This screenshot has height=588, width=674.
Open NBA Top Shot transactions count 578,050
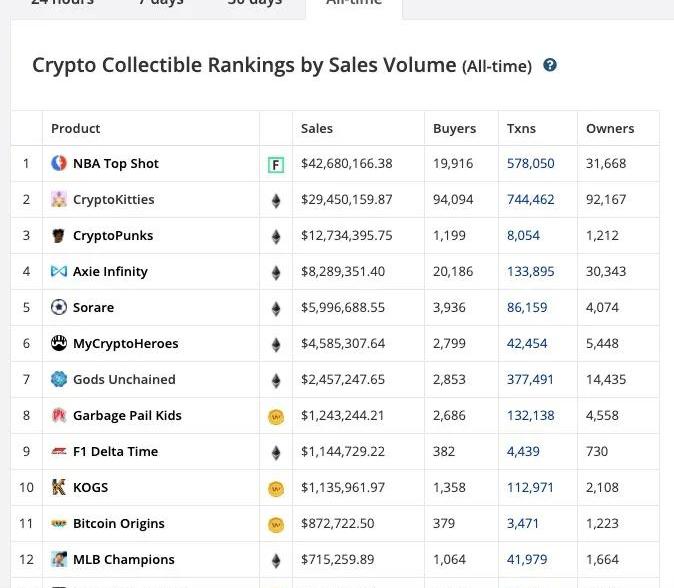click(530, 164)
